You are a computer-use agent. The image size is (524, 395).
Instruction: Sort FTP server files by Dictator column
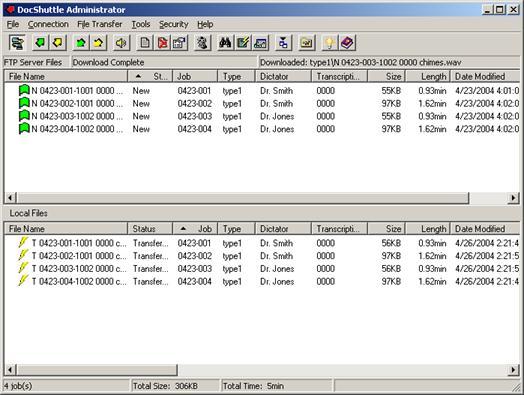click(x=283, y=77)
